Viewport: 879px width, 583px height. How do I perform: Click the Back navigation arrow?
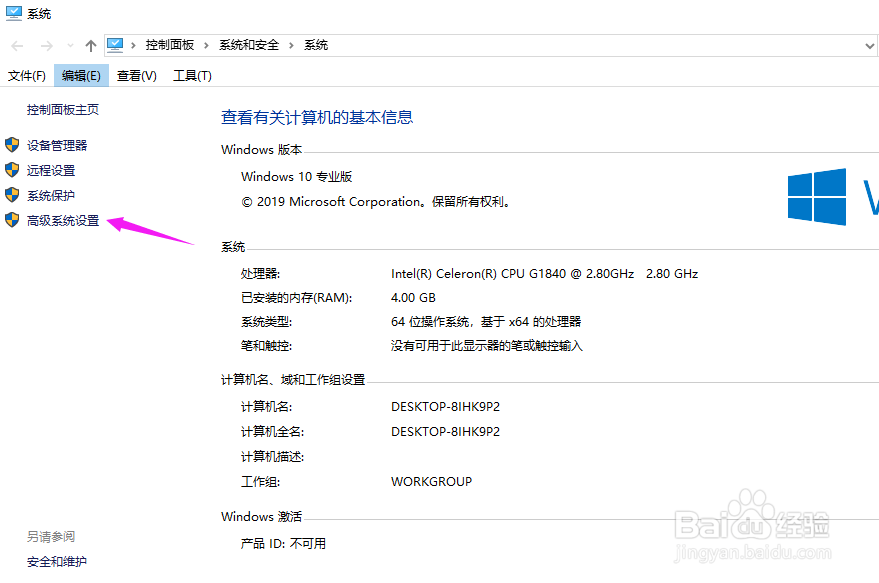pos(17,46)
